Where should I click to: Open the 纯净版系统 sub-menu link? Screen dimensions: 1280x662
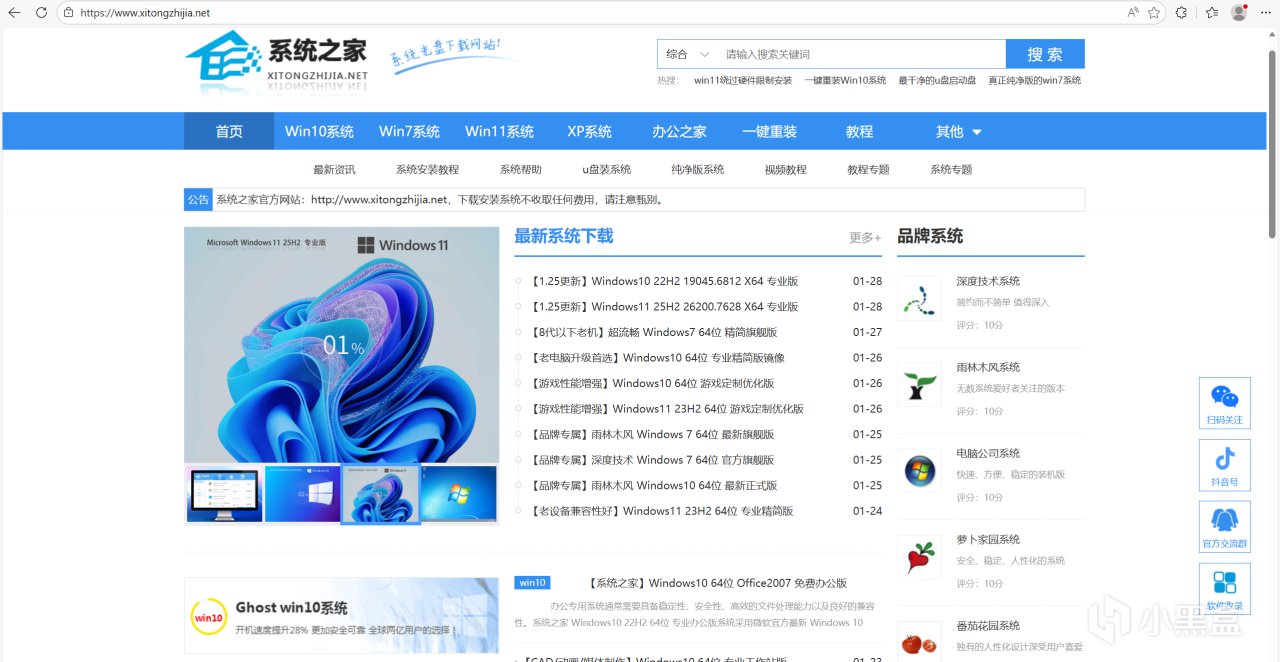click(697, 170)
